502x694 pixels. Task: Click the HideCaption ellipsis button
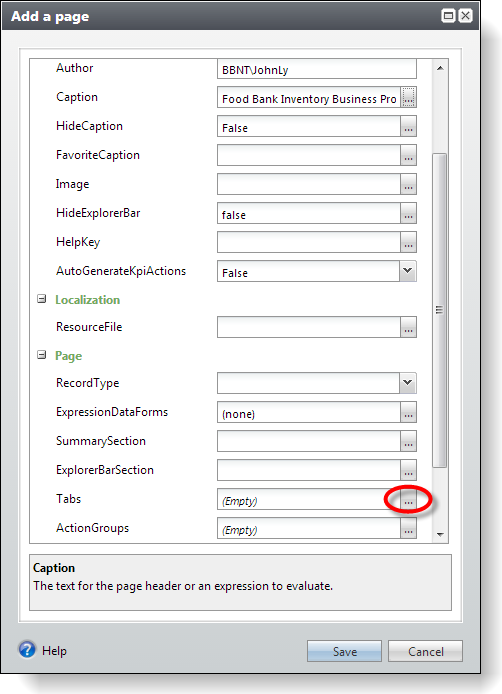coord(408,127)
